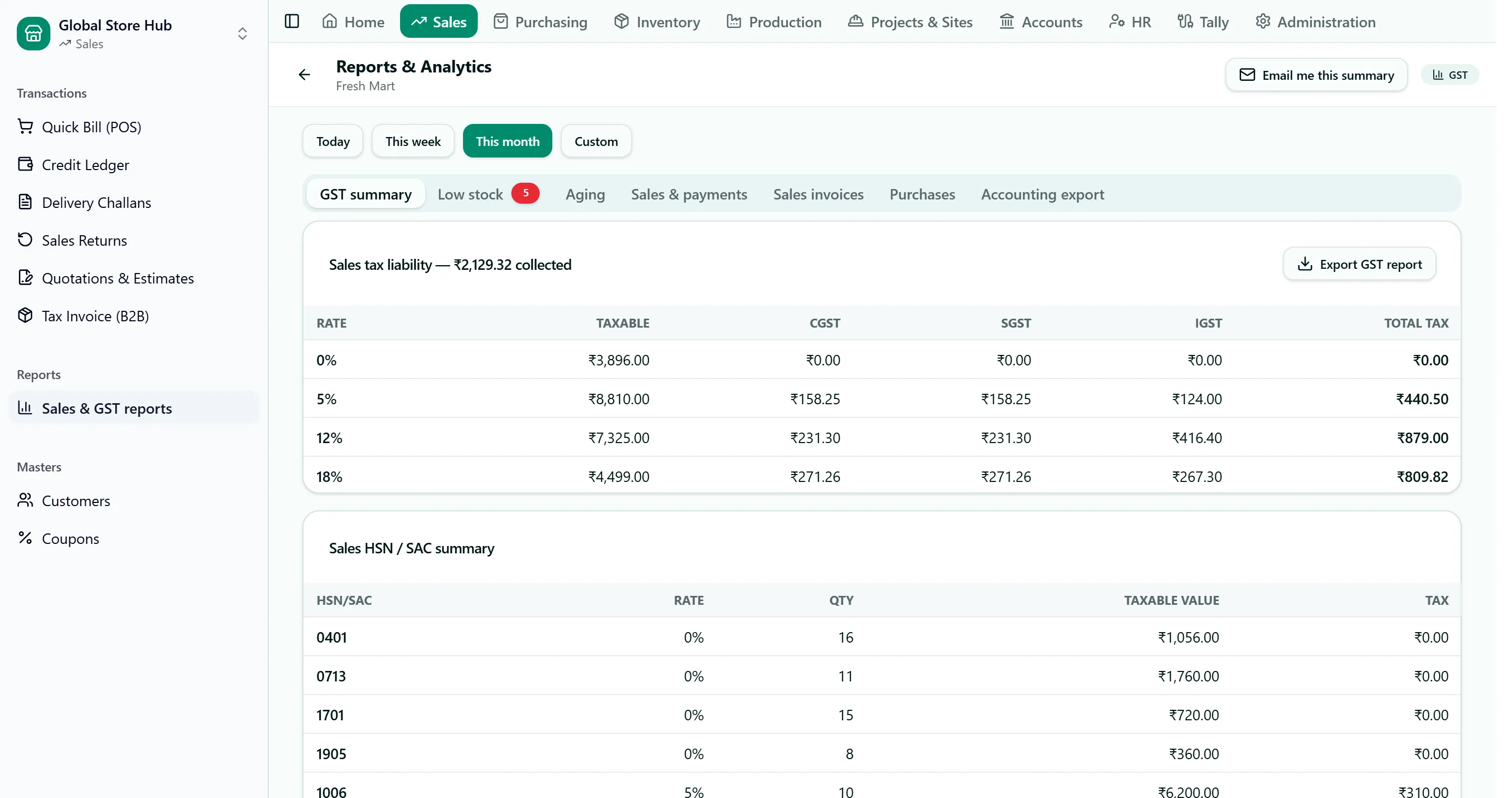The image size is (1512, 798).
Task: Open the Sales & payments tab
Action: (689, 194)
